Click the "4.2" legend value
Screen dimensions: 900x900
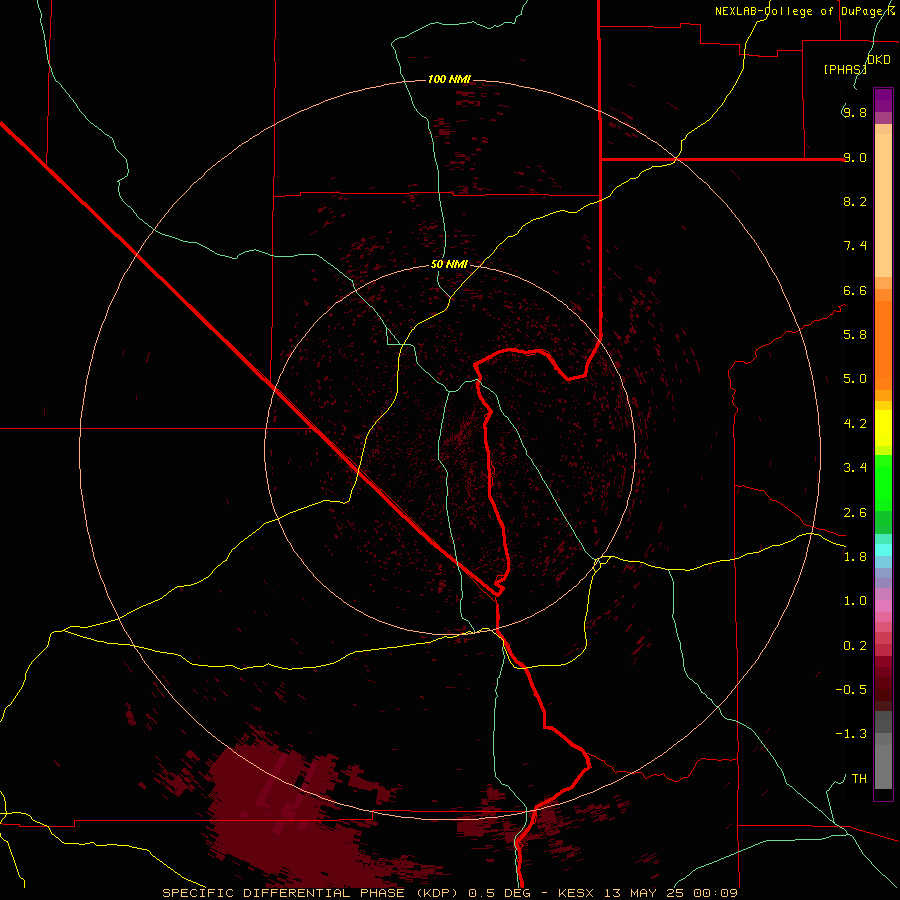855,424
